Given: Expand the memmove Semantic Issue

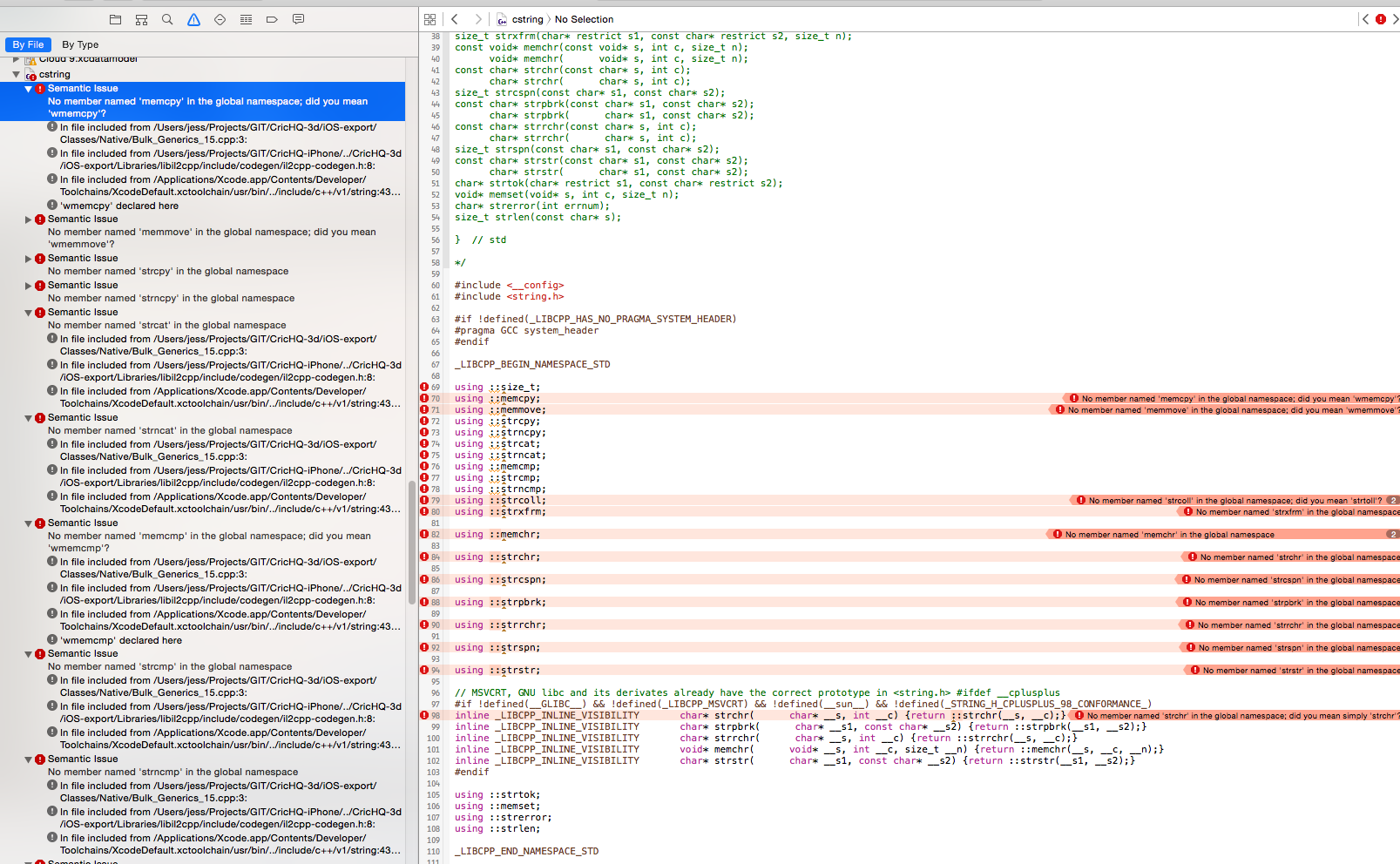Looking at the screenshot, I should coord(28,219).
